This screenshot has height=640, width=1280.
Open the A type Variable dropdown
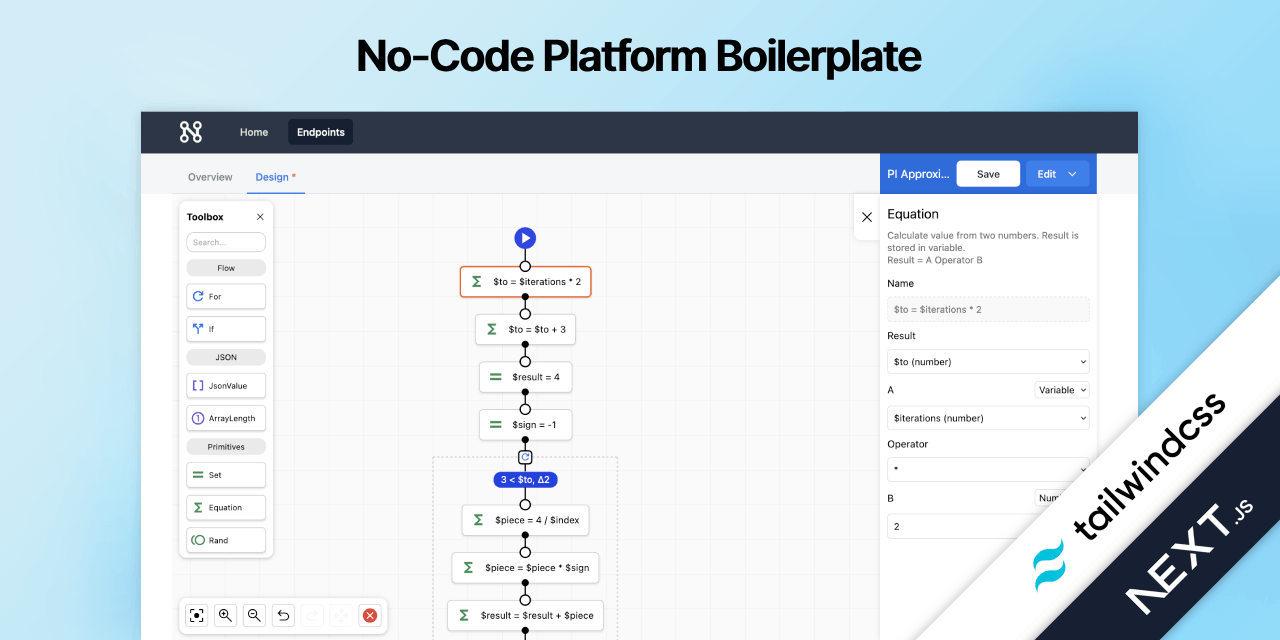pyautogui.click(x=1062, y=390)
